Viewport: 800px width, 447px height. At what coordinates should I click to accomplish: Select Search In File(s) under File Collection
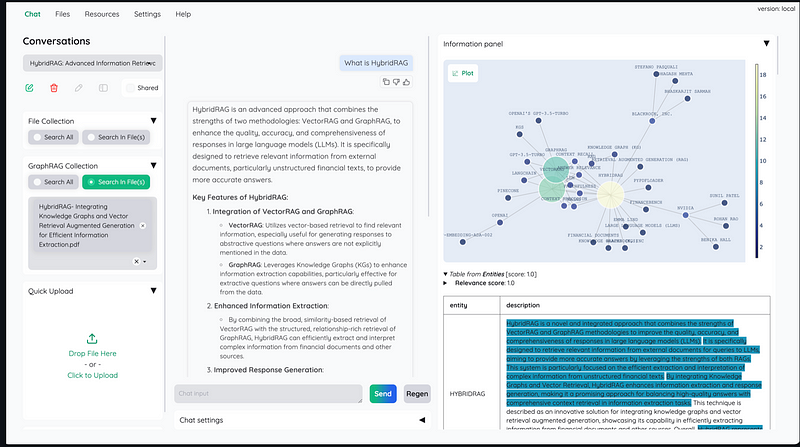coord(116,137)
